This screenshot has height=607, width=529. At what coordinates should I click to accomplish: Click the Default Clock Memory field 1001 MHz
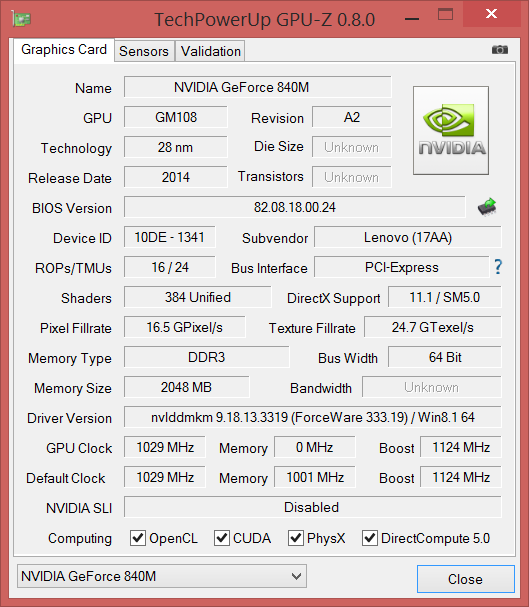point(315,477)
